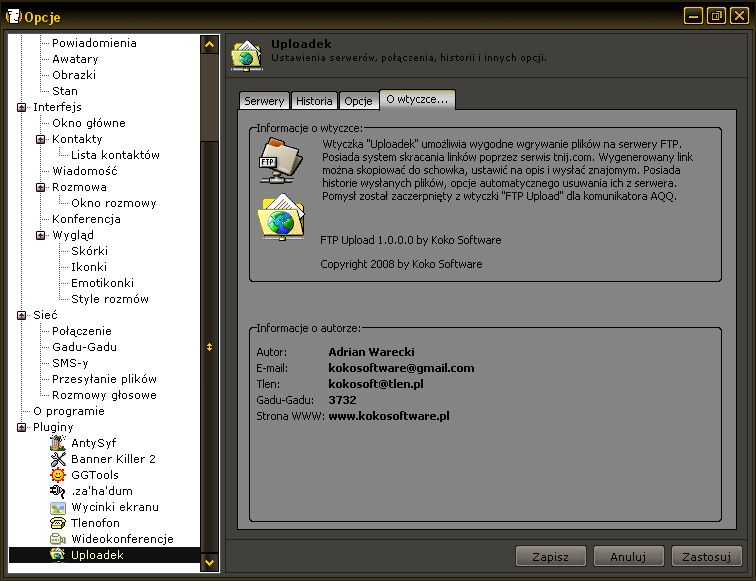
Task: Click the Wideokonferencje camera icon
Action: (58, 539)
